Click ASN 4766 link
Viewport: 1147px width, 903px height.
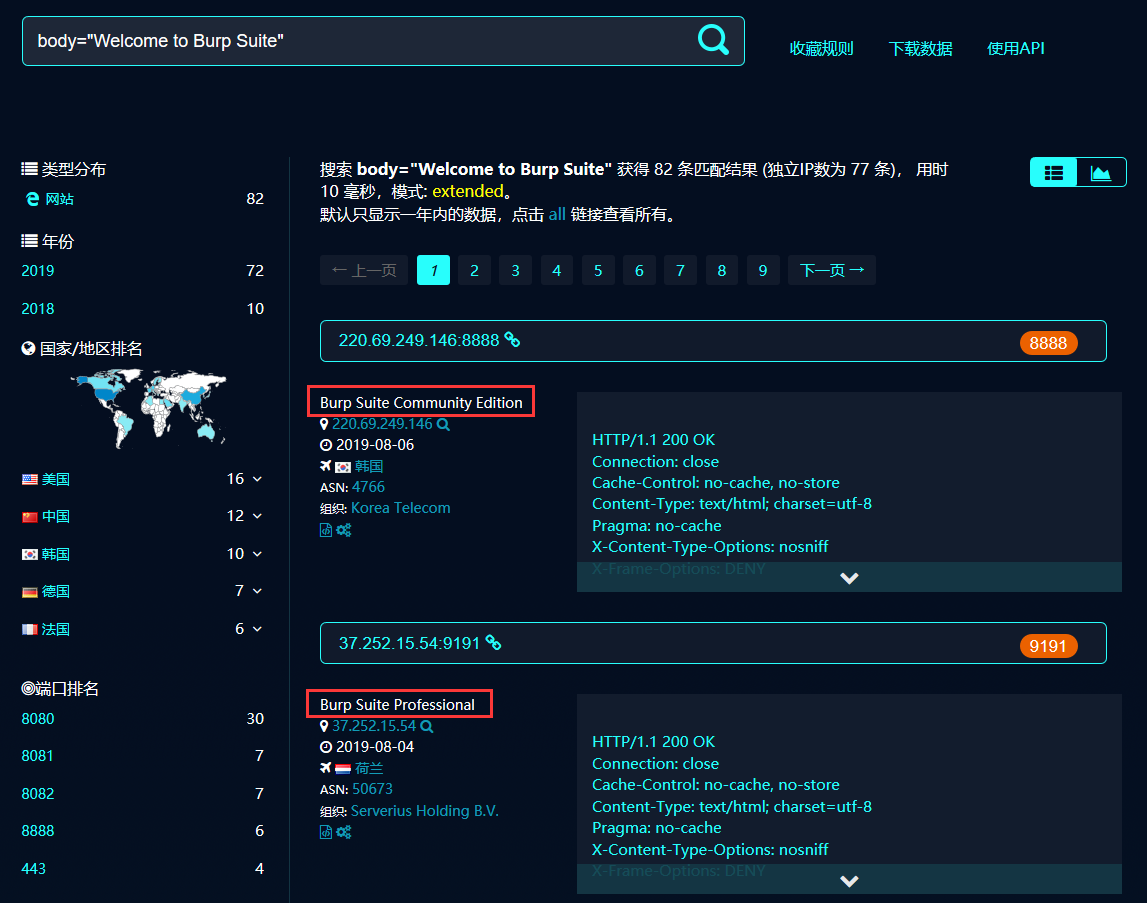pyautogui.click(x=368, y=487)
